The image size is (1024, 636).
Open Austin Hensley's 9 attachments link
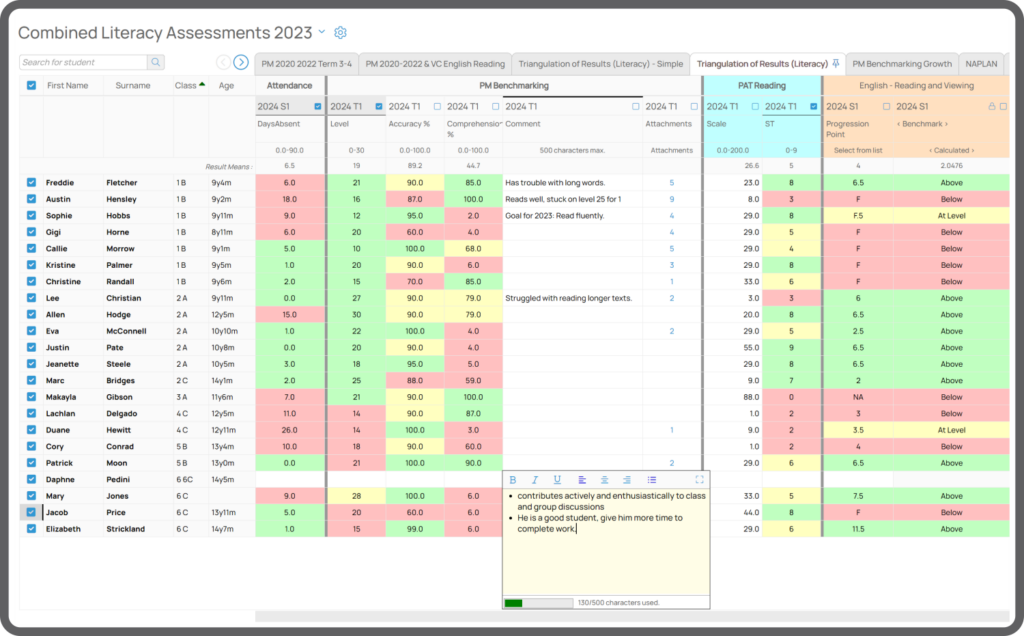coord(671,199)
